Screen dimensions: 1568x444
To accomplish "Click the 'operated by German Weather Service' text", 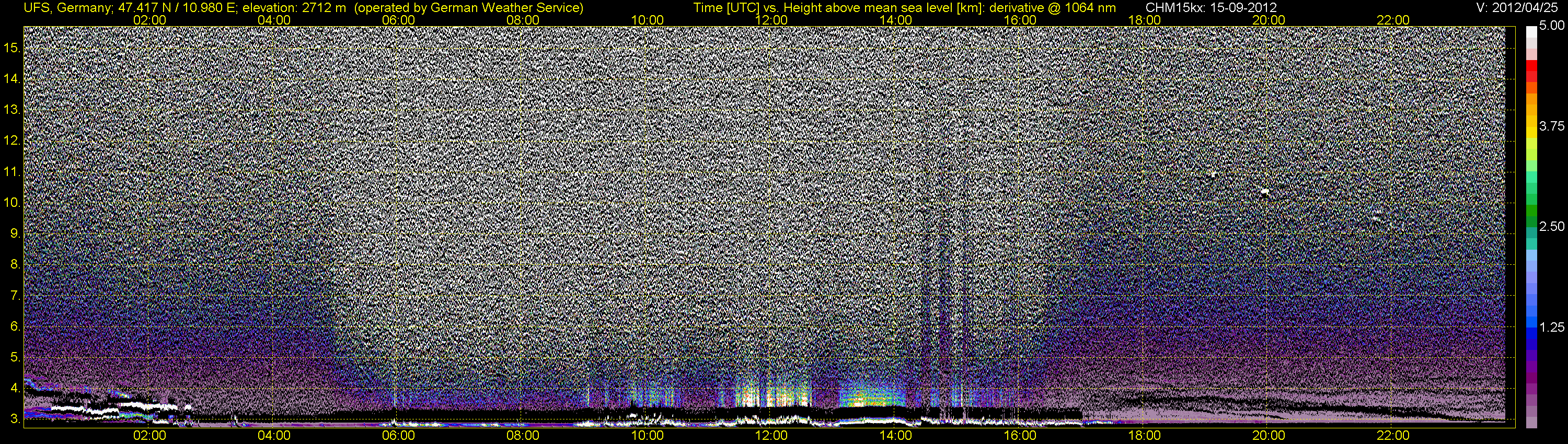I will 468,7.
